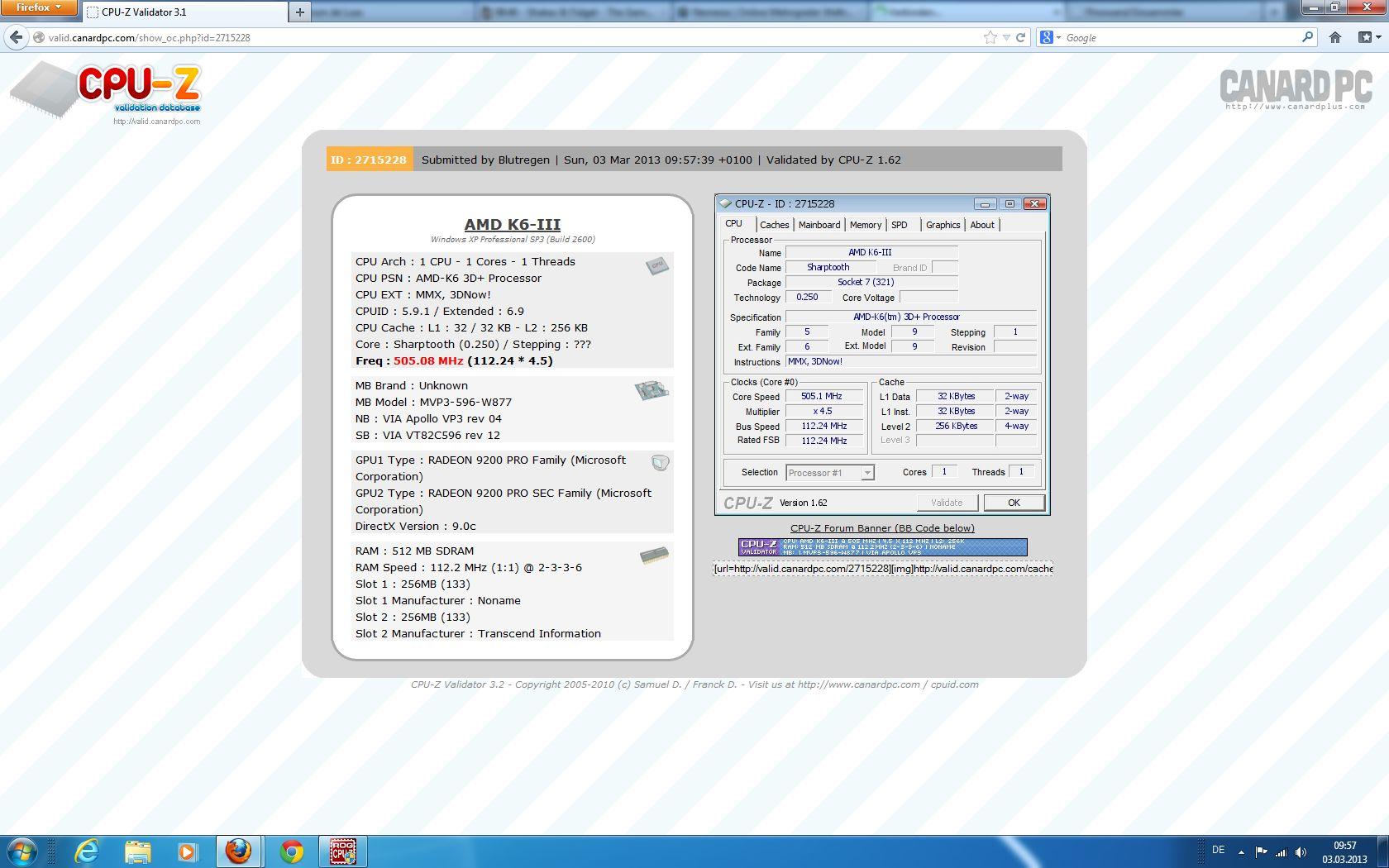This screenshot has height=868, width=1389.
Task: Show hidden tray icons arrow
Action: [x=1241, y=851]
